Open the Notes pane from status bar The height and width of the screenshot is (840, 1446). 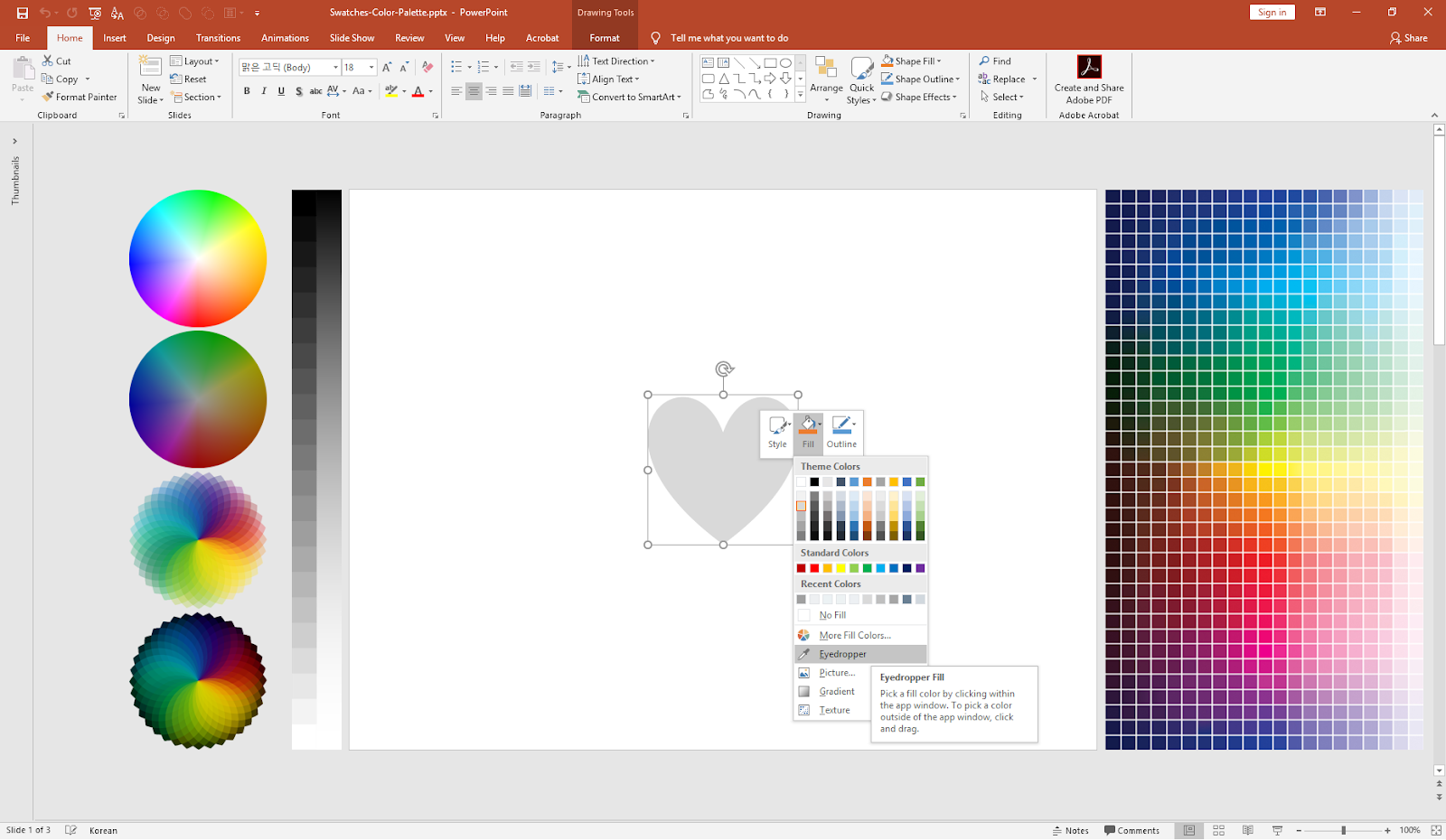[x=1070, y=829]
